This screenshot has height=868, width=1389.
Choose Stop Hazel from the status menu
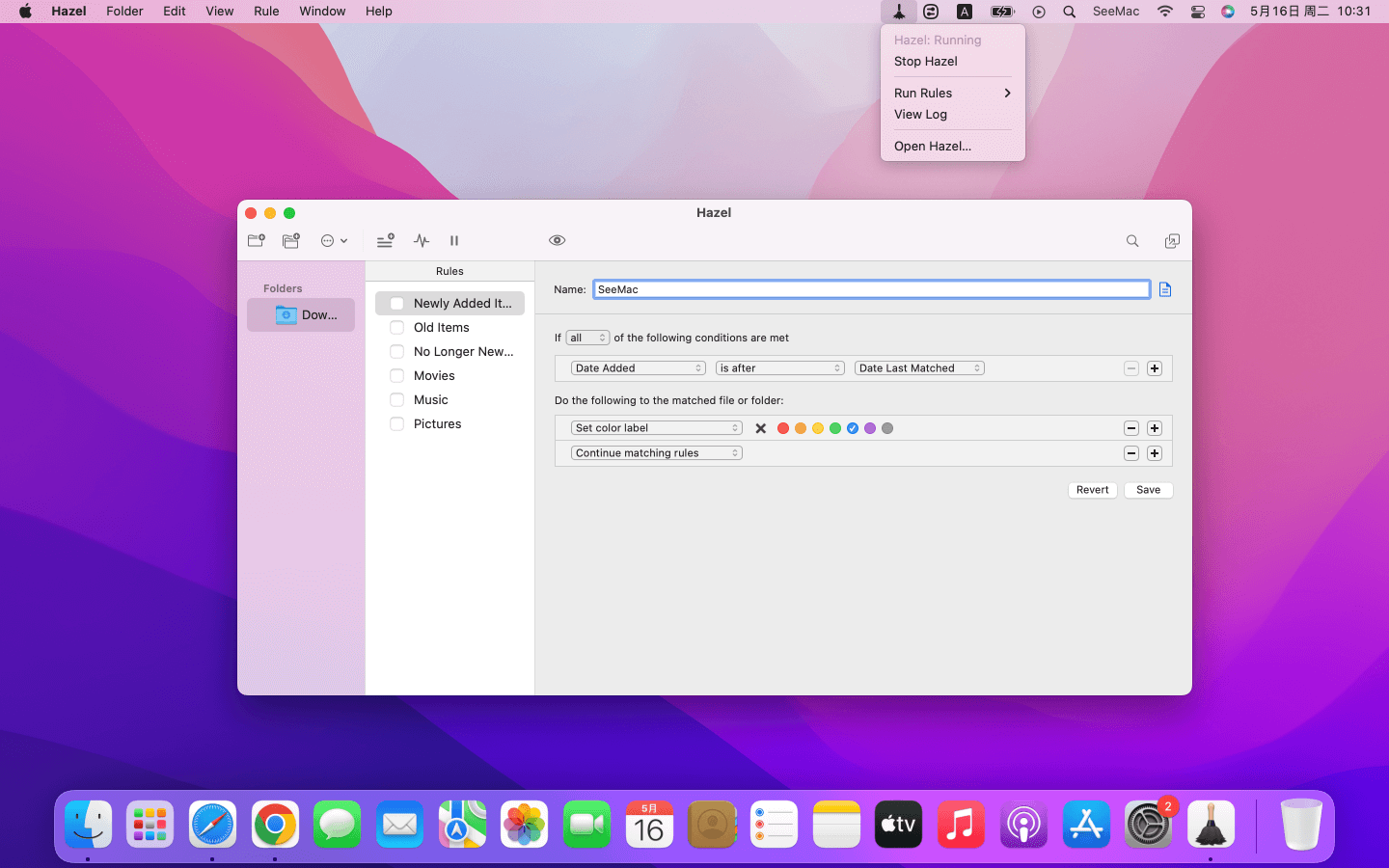tap(926, 62)
